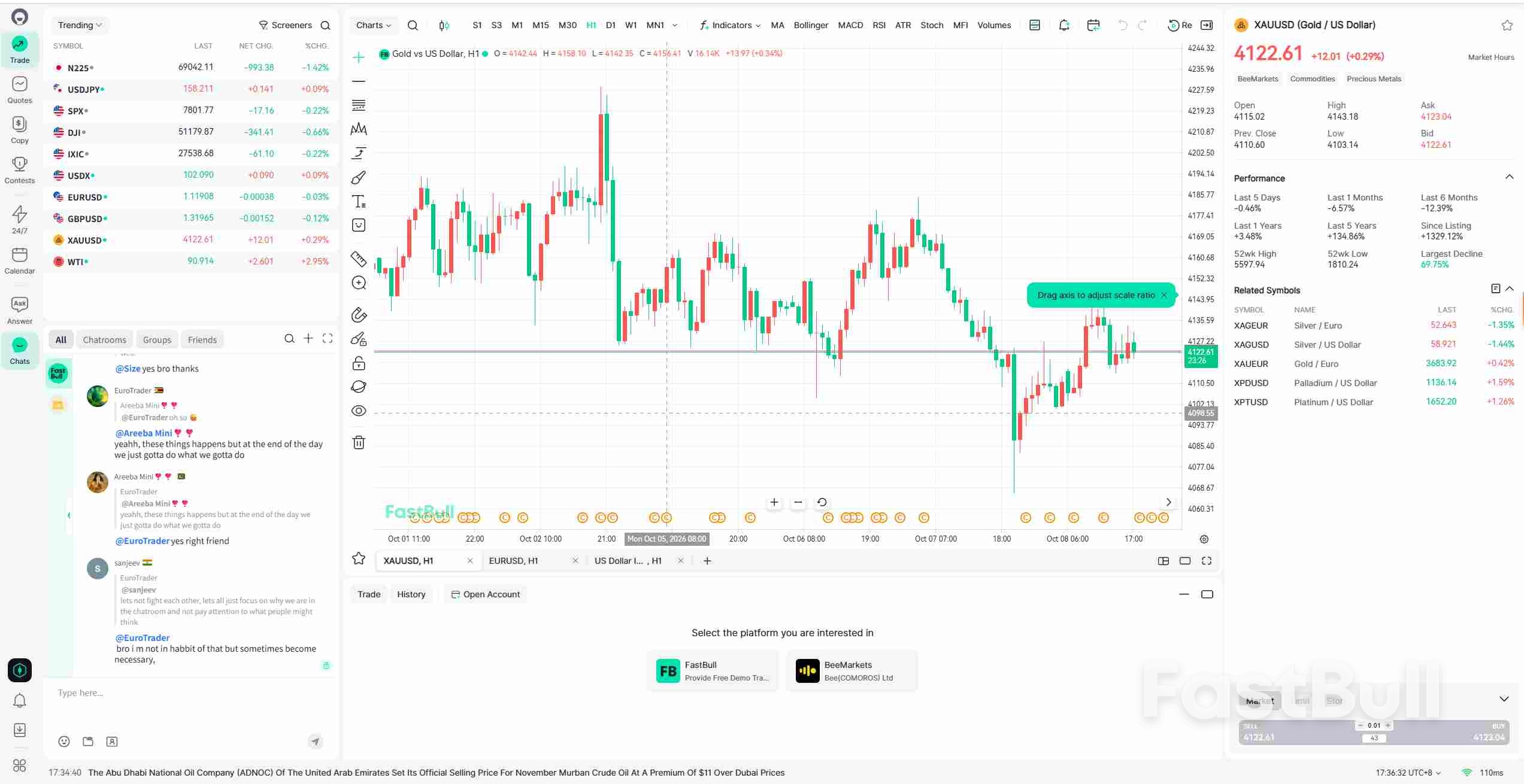Toggle drawings visibility eye icon
This screenshot has height=784, width=1524.
click(x=359, y=411)
